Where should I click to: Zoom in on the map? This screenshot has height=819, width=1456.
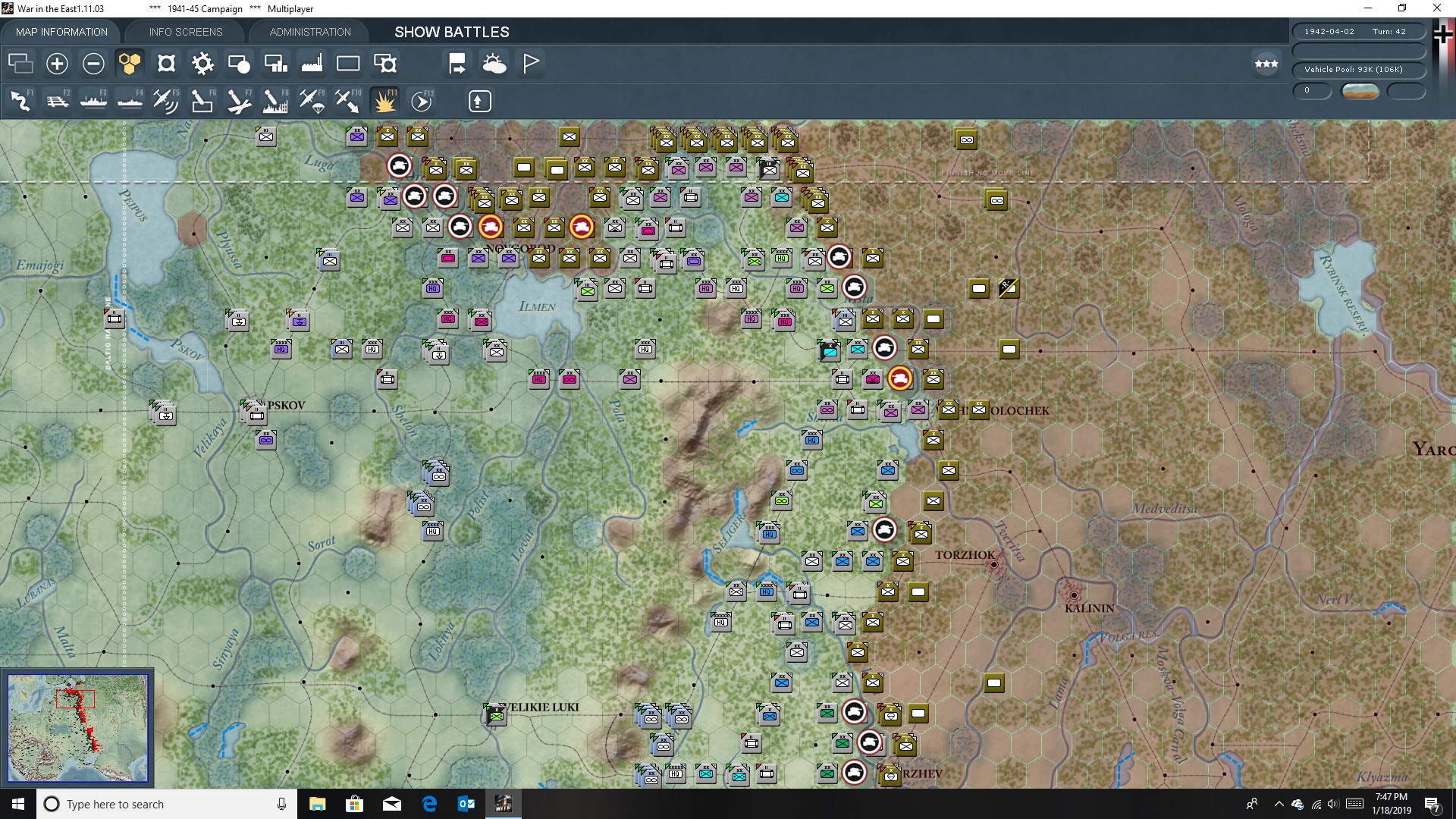coord(57,64)
